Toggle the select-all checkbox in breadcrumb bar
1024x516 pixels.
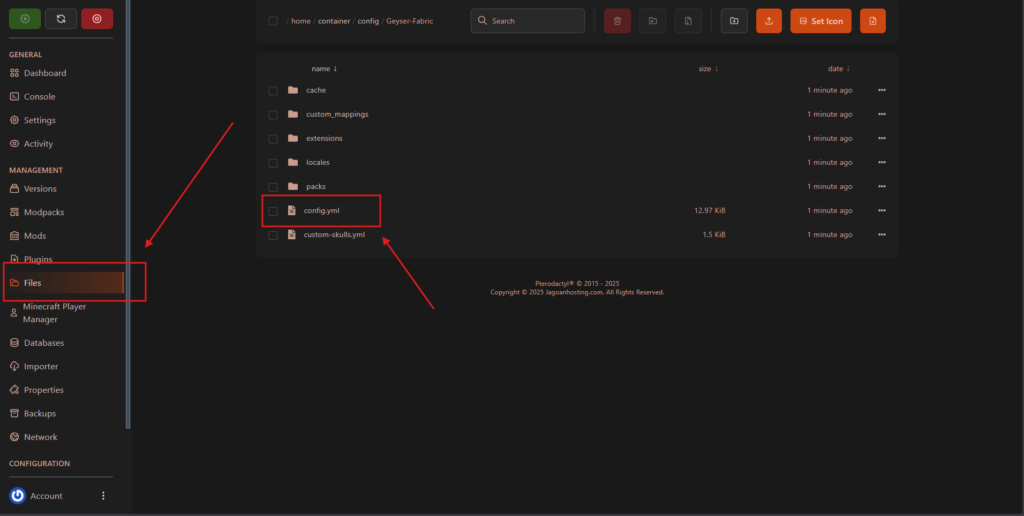pyautogui.click(x=273, y=21)
